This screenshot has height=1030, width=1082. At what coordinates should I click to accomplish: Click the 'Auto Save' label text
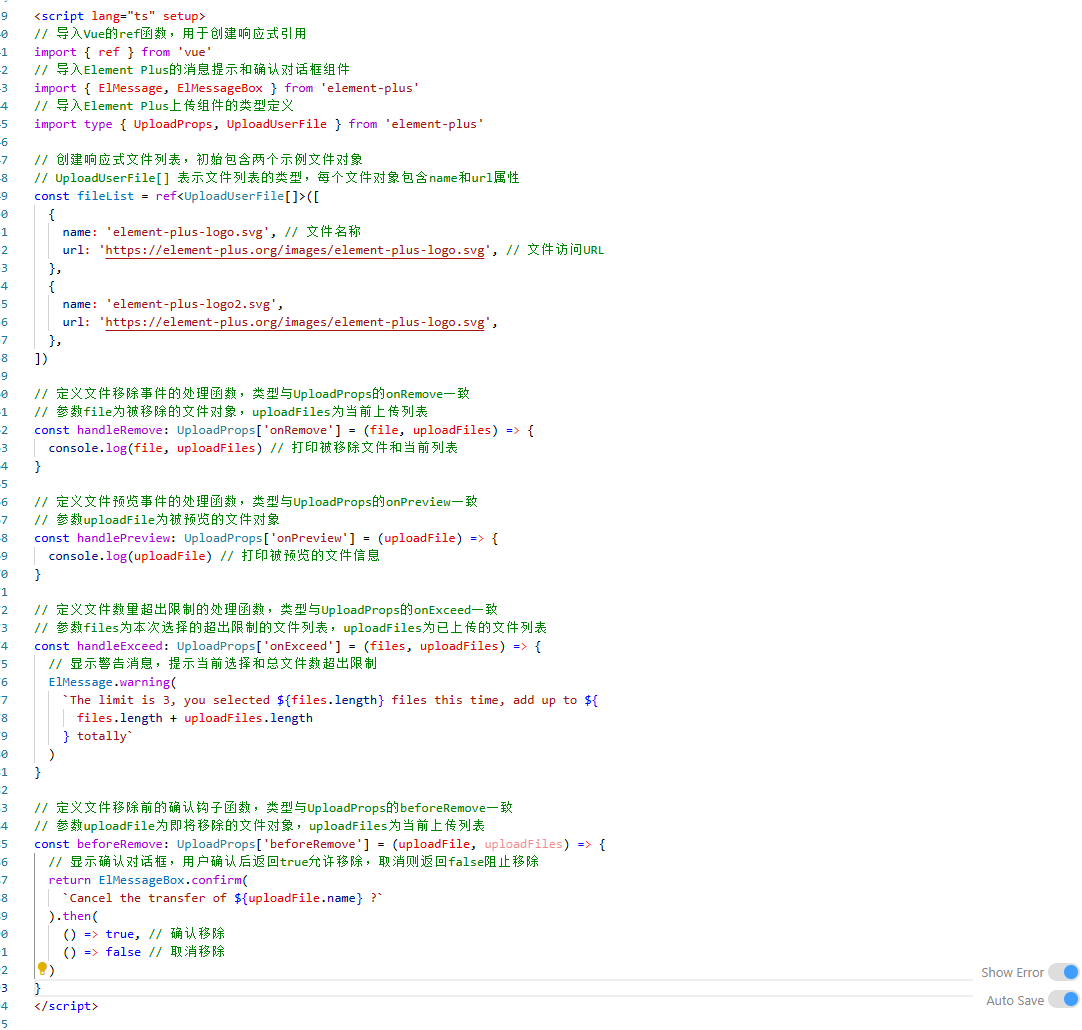[x=1015, y=1000]
